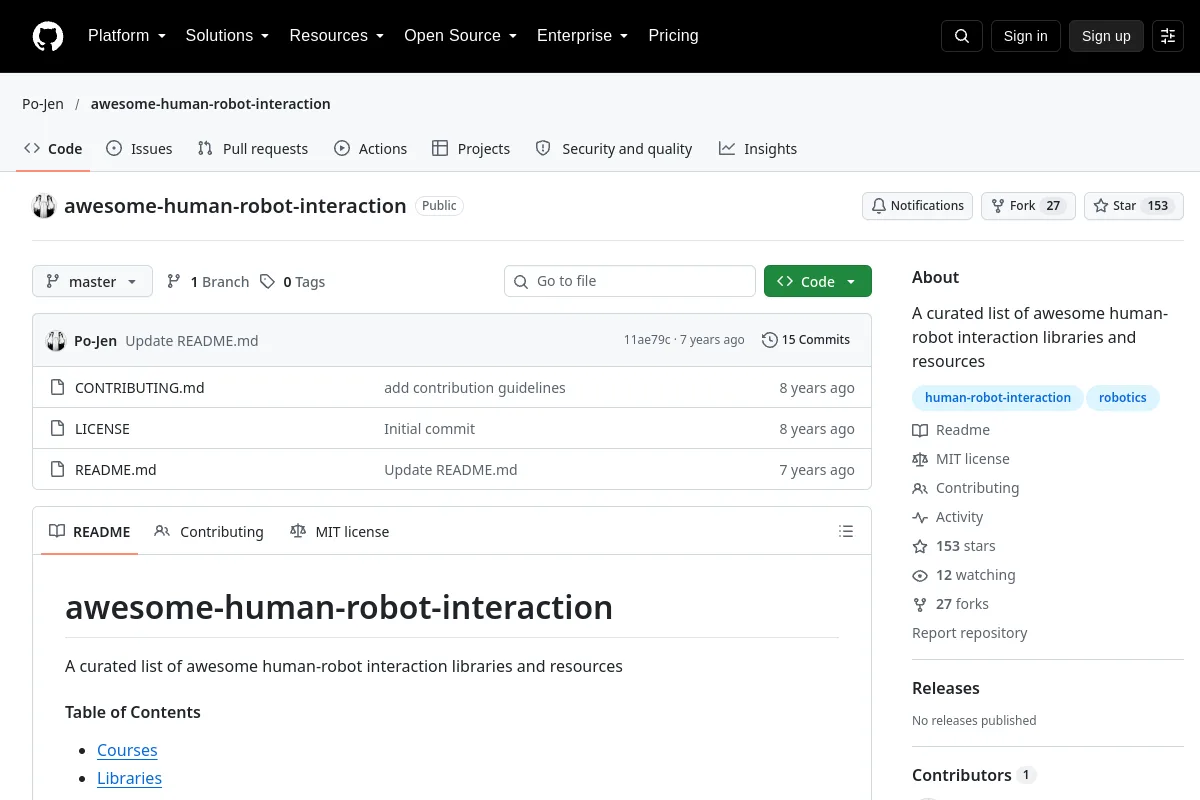The image size is (1200, 800).
Task: Click the pulse icon beside Activity
Action: [x=920, y=517]
